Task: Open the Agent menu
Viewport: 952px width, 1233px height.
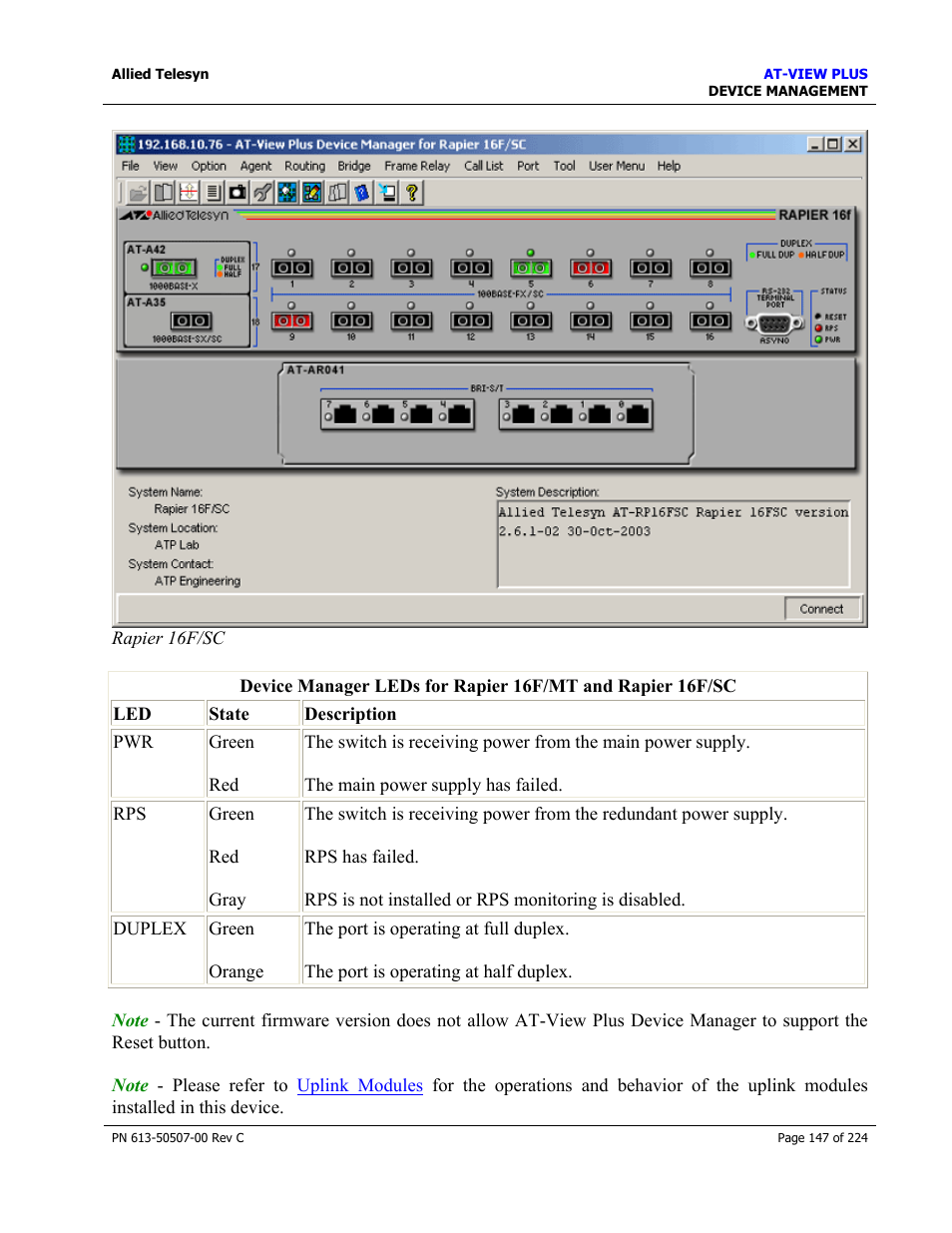Action: click(x=255, y=166)
